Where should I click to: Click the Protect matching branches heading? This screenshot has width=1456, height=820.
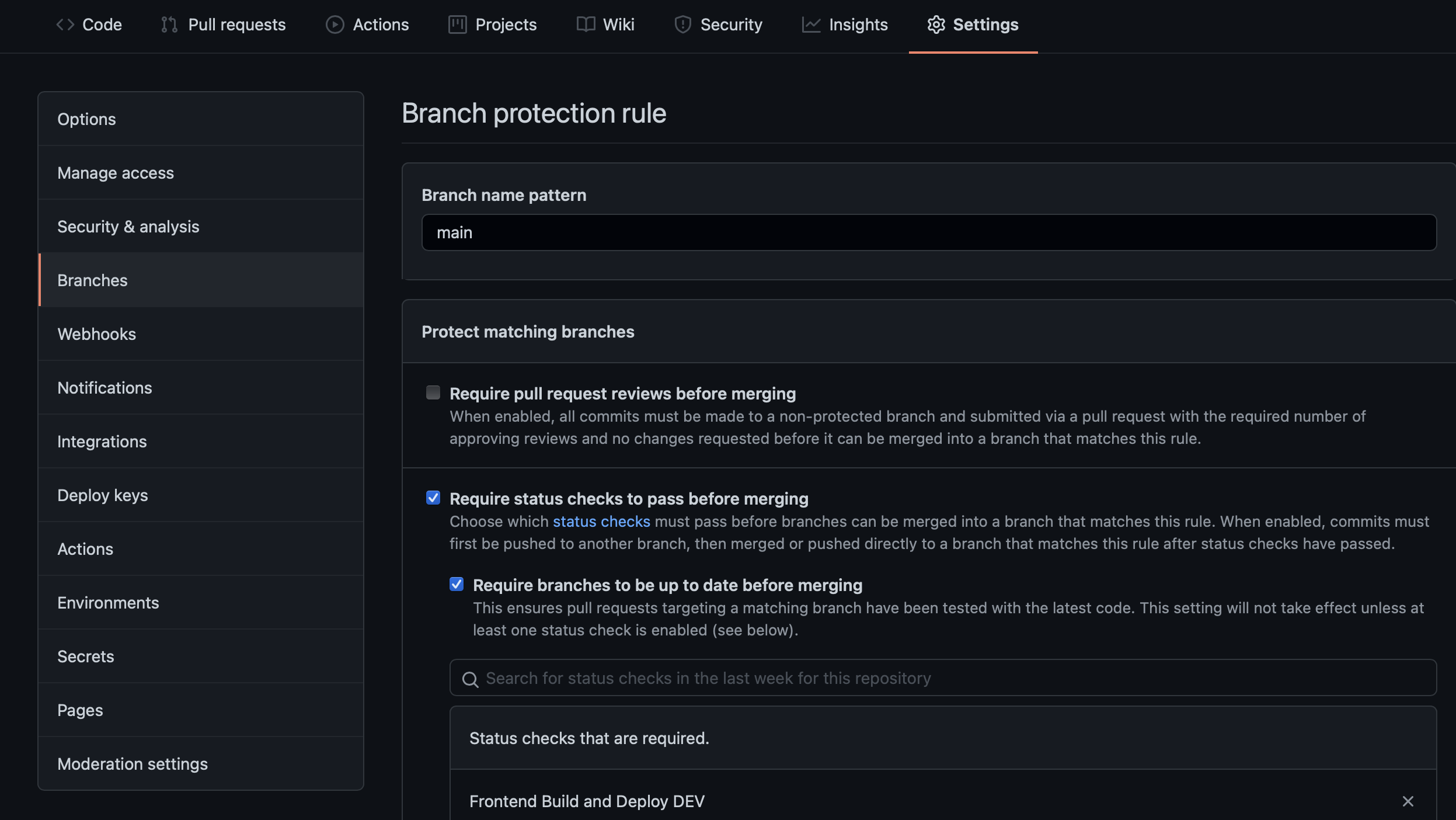pos(528,332)
